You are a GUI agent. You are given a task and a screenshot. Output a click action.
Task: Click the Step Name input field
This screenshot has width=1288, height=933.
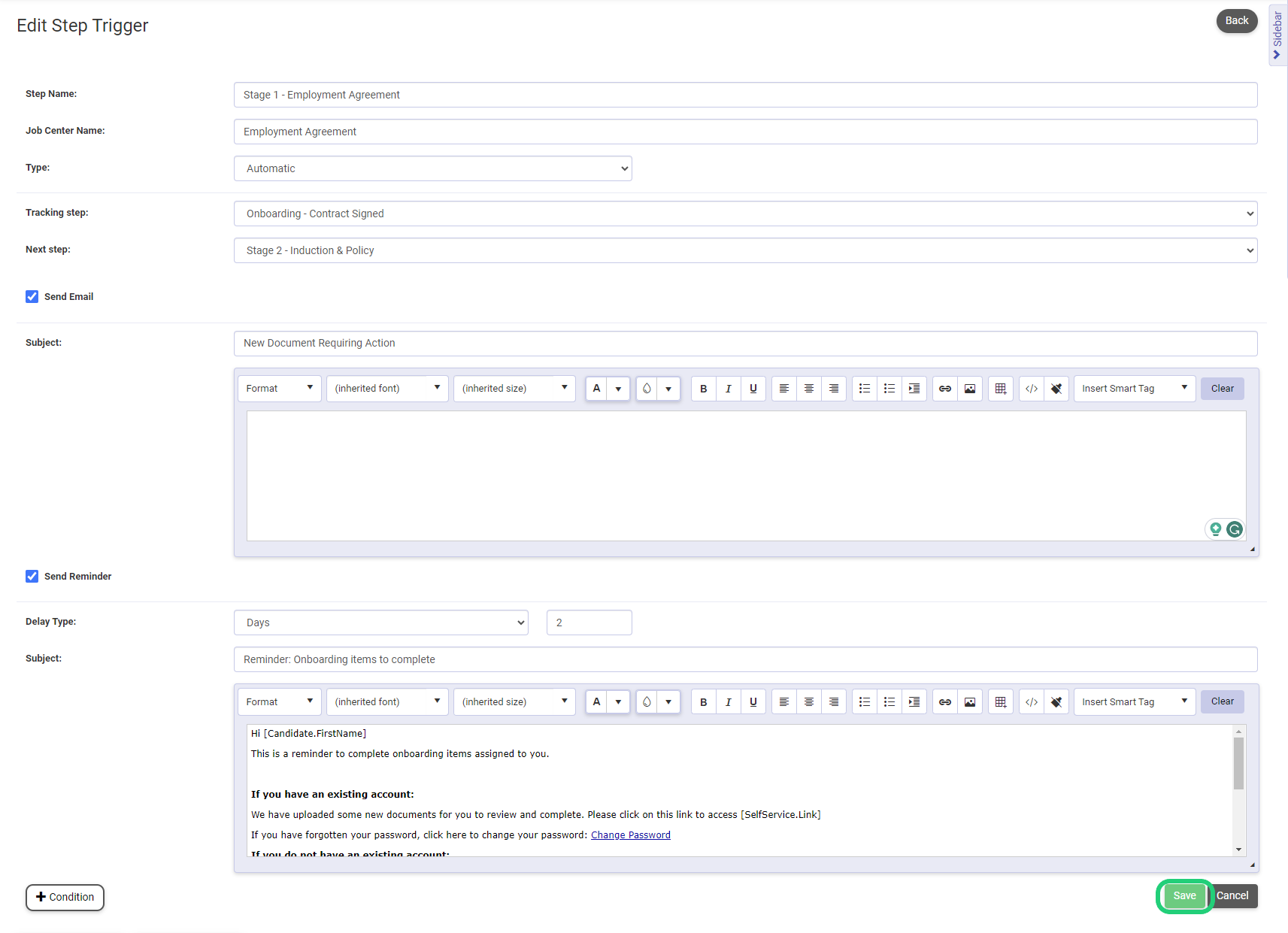[x=744, y=95]
